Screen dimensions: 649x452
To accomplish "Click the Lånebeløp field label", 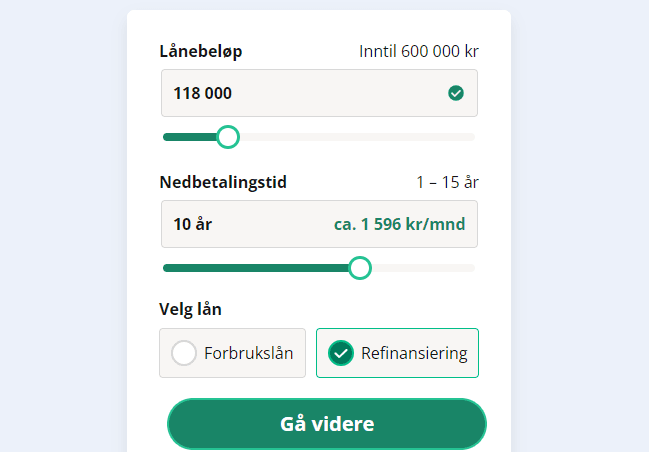I will pos(201,51).
